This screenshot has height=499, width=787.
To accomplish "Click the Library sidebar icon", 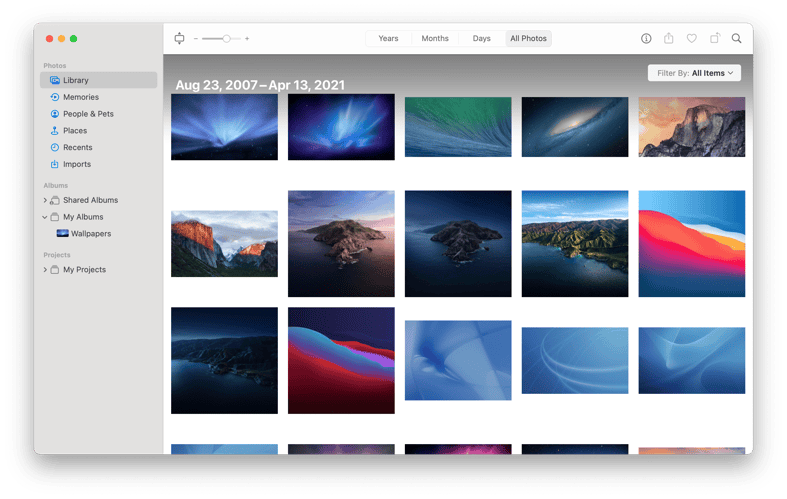I will click(x=55, y=80).
